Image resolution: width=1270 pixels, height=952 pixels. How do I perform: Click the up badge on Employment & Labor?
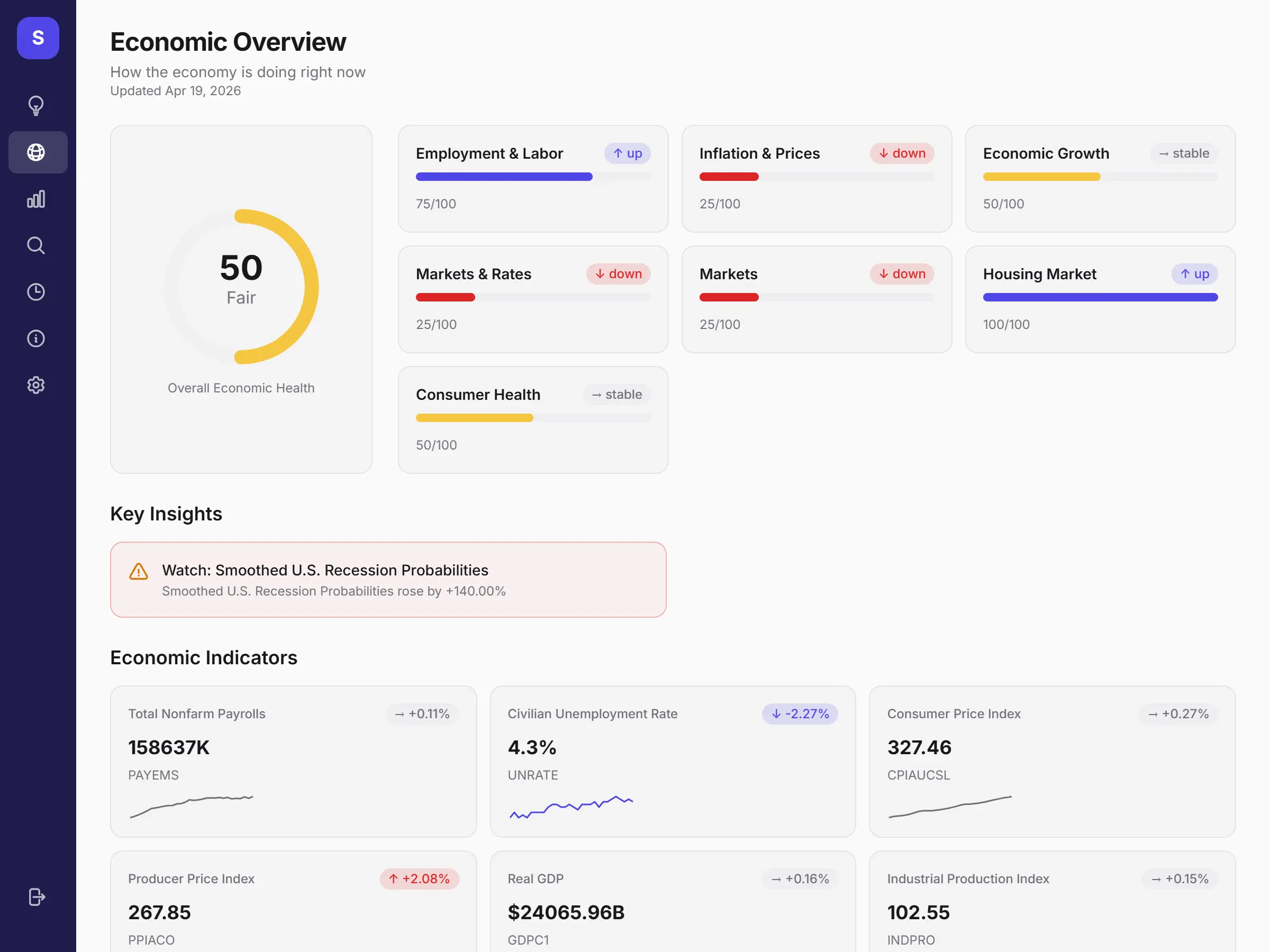[627, 153]
